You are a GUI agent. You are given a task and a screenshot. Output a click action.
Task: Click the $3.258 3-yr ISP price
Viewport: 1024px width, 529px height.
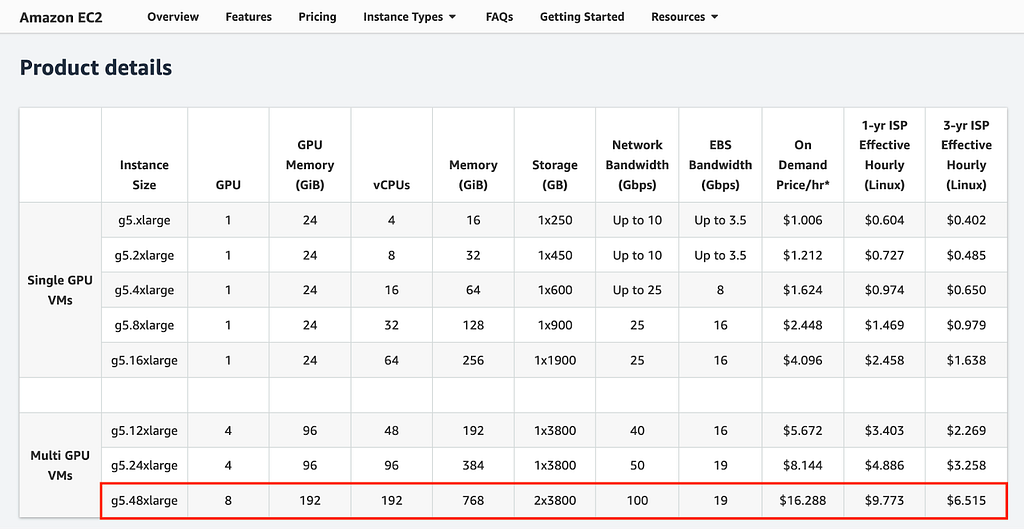coord(967,466)
